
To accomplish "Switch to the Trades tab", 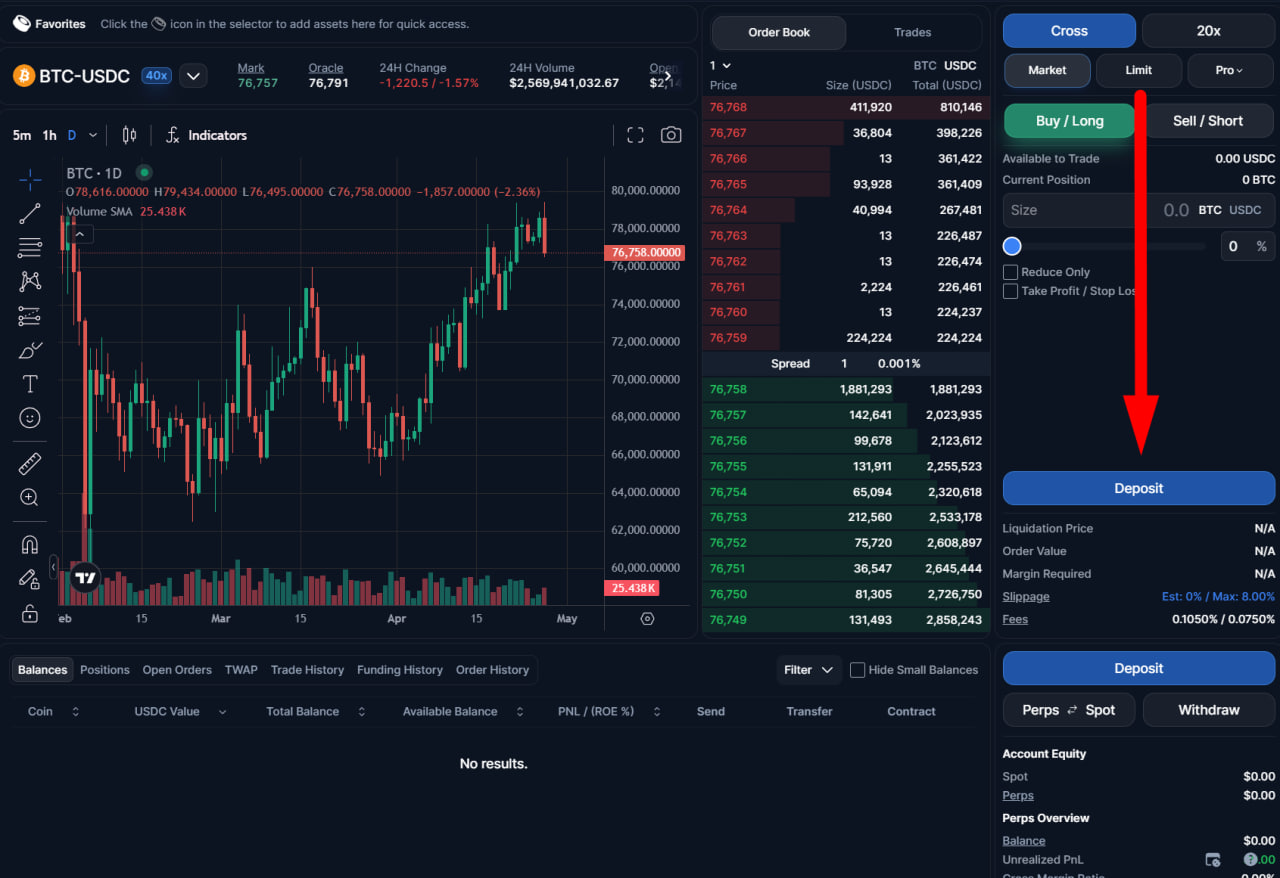I will (913, 32).
